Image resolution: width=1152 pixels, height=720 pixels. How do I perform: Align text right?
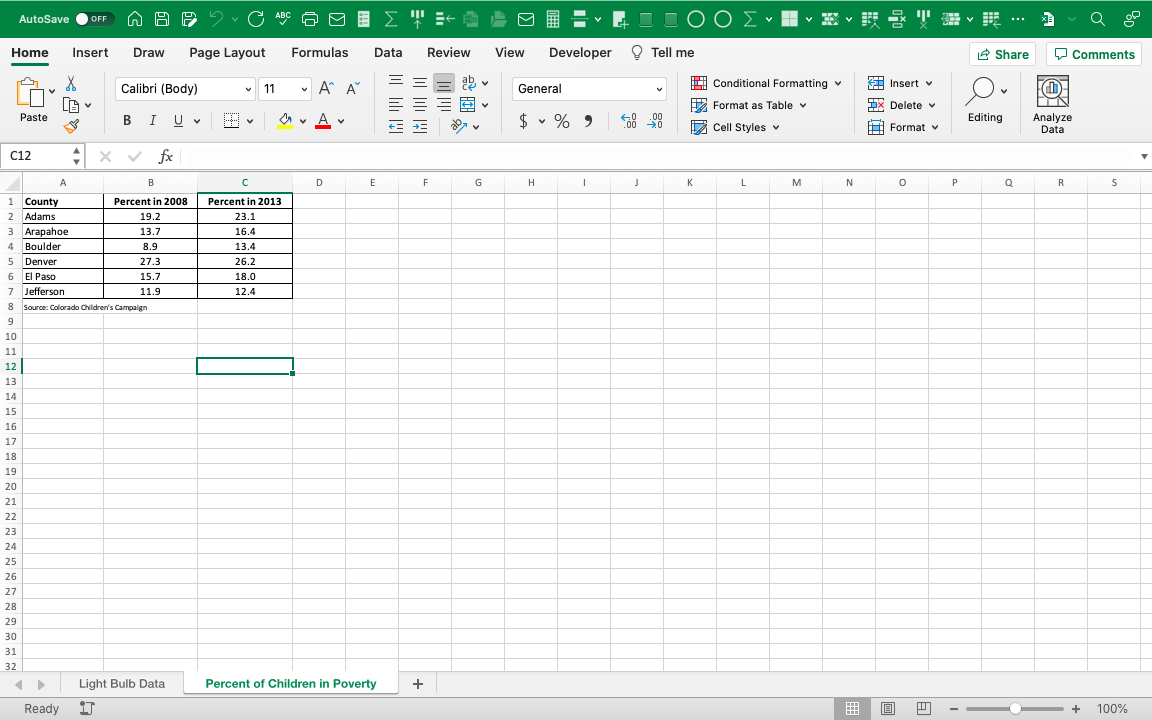click(x=444, y=105)
